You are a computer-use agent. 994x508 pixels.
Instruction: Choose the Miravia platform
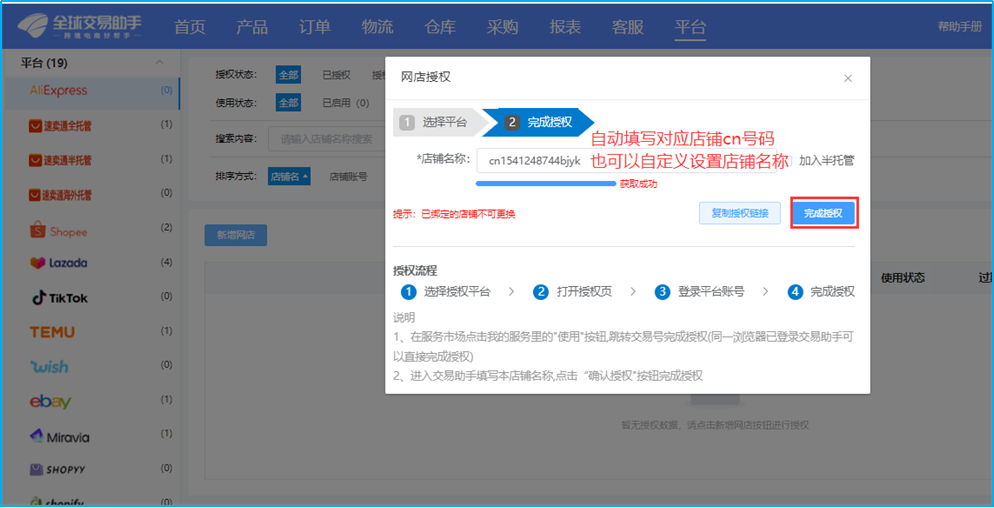click(60, 437)
